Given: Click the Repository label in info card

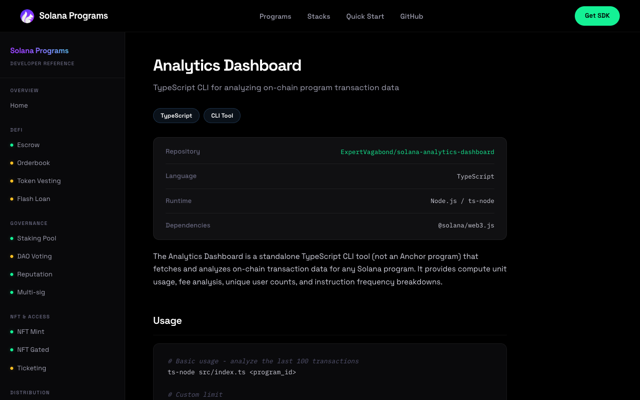Looking at the screenshot, I should 183,151.
